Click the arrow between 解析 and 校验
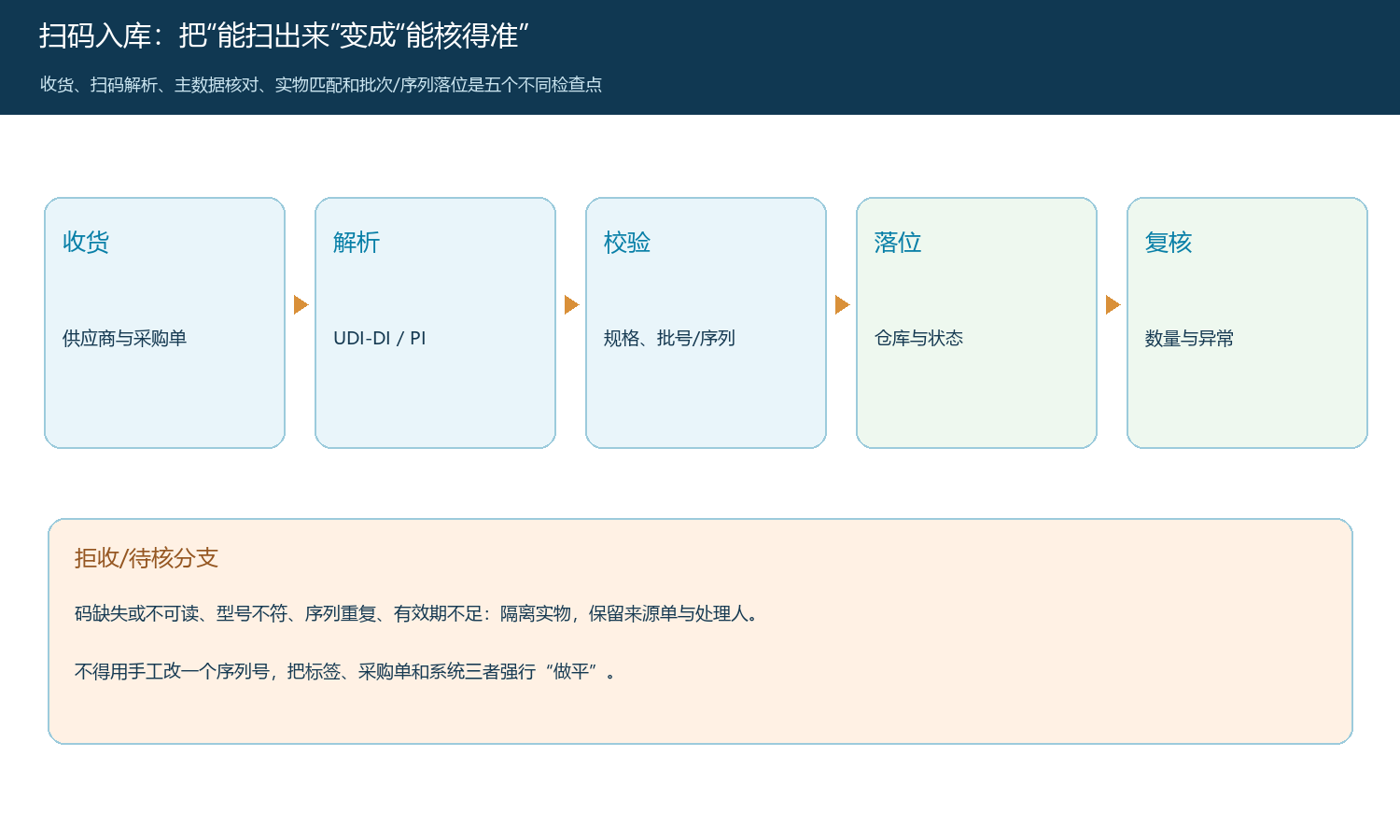1400x840 pixels. click(x=571, y=305)
